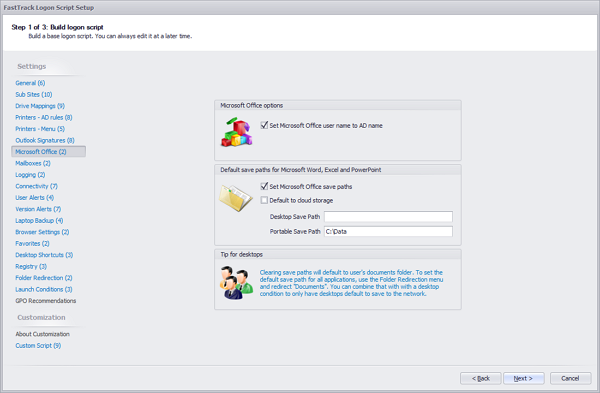Click the Cancel button
Image resolution: width=600 pixels, height=393 pixels.
tap(571, 378)
